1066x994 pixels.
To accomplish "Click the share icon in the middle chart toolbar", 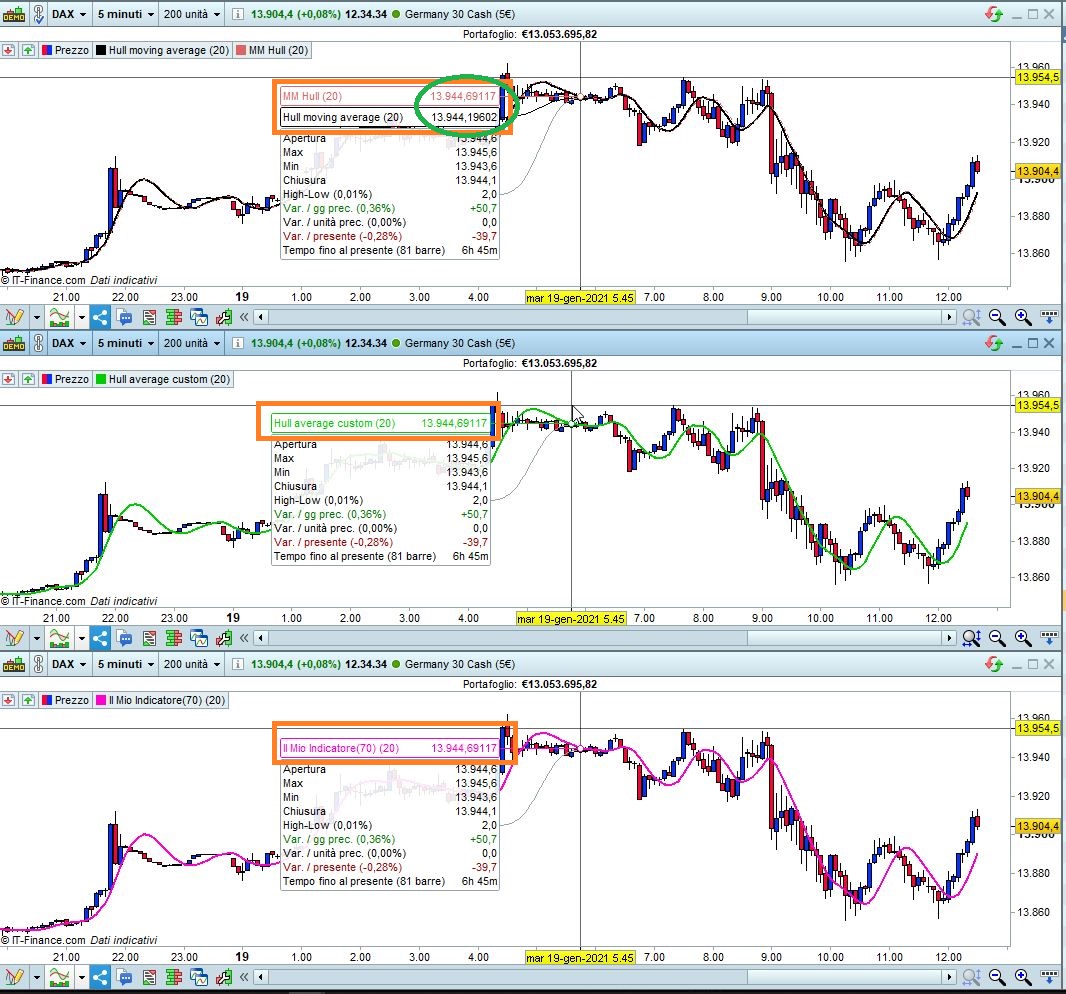I will 100,638.
